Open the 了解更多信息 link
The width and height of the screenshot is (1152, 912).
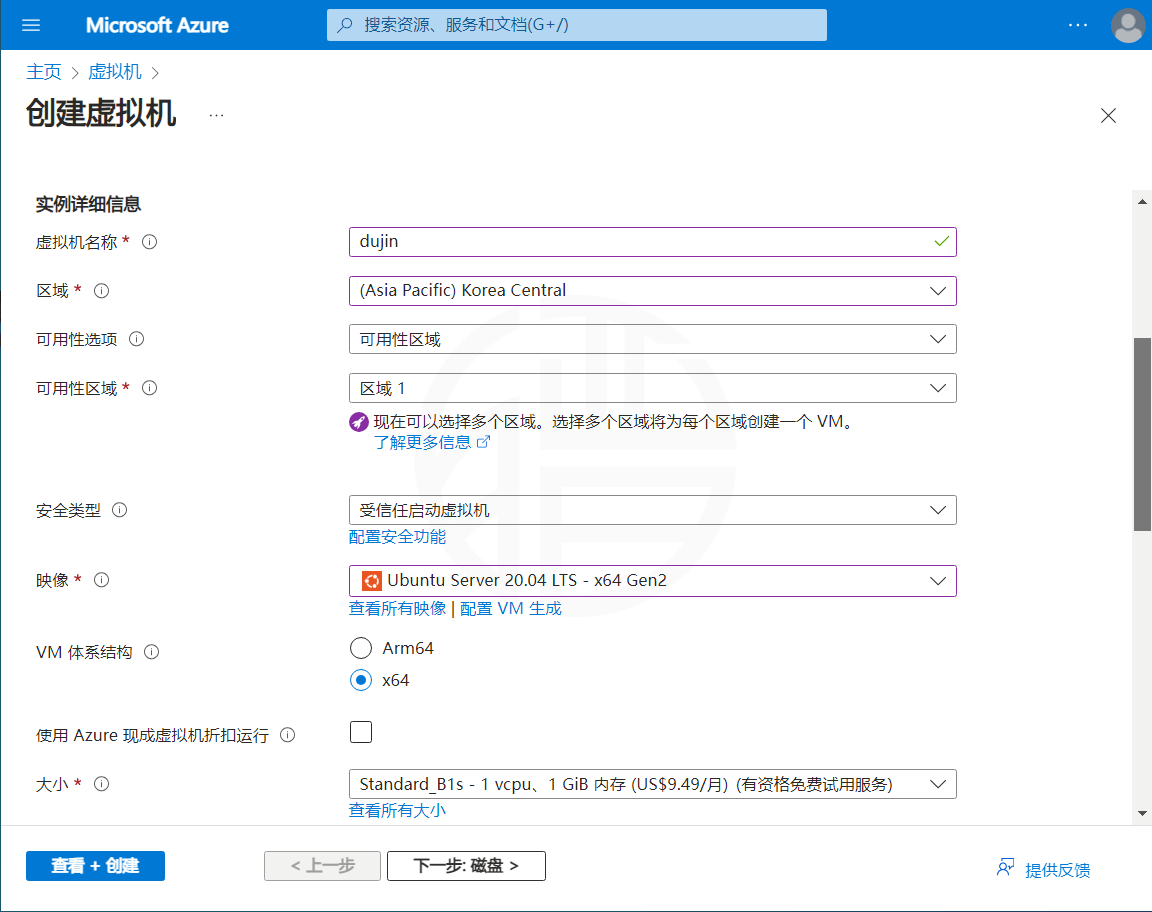[x=422, y=442]
